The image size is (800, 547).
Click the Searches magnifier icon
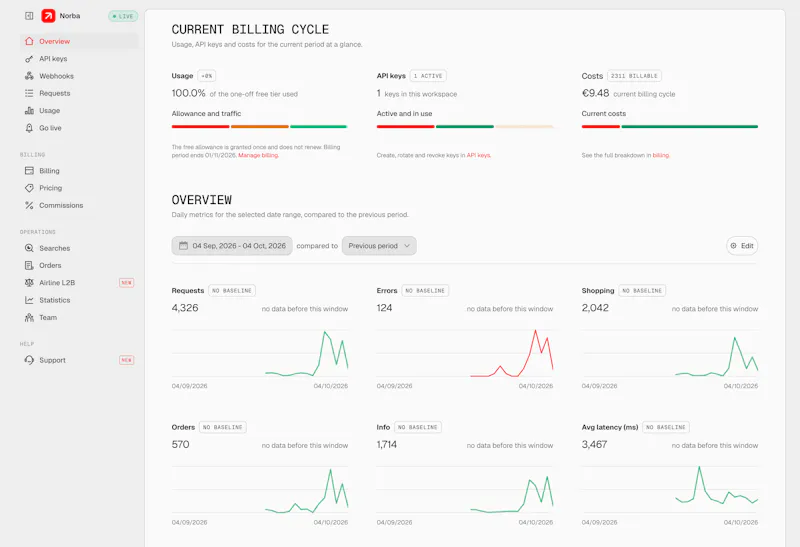click(x=29, y=248)
